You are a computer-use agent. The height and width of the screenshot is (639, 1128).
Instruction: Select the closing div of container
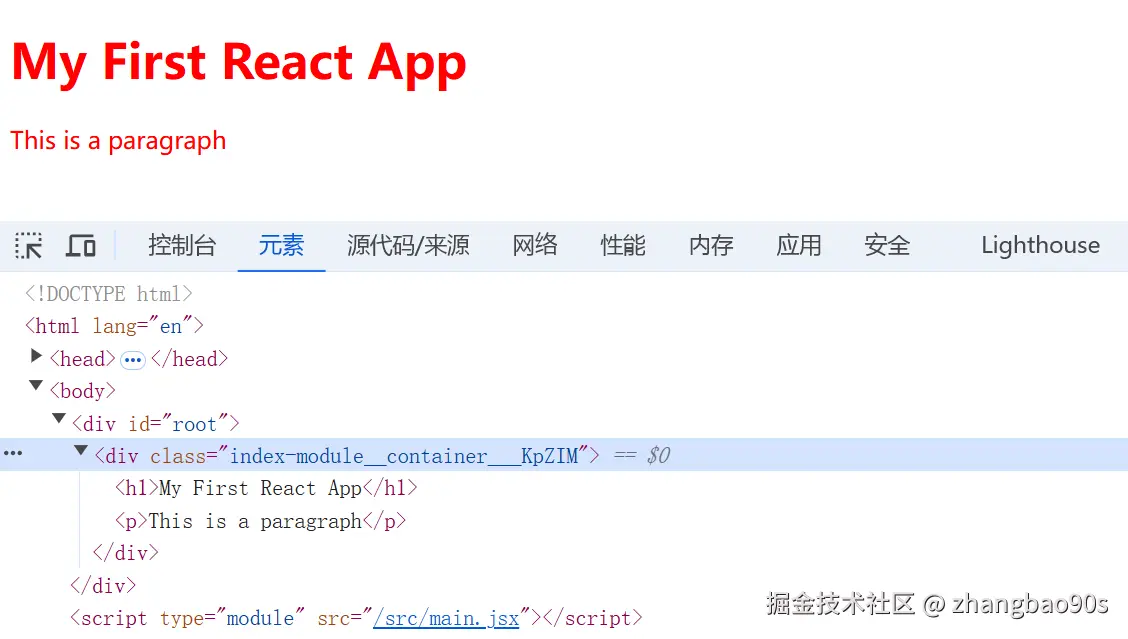point(126,553)
